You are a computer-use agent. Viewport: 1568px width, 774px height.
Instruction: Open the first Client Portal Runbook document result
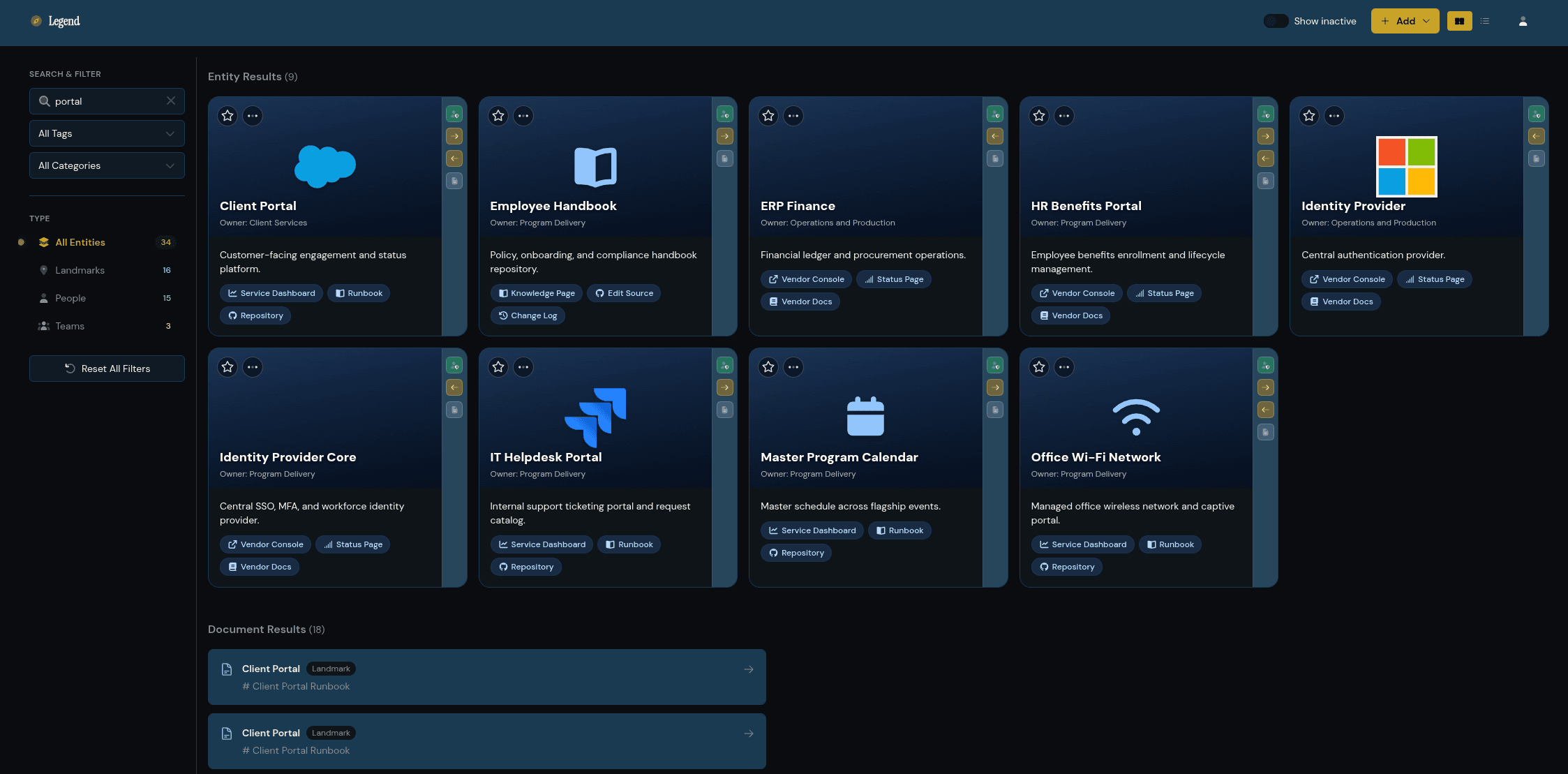486,677
